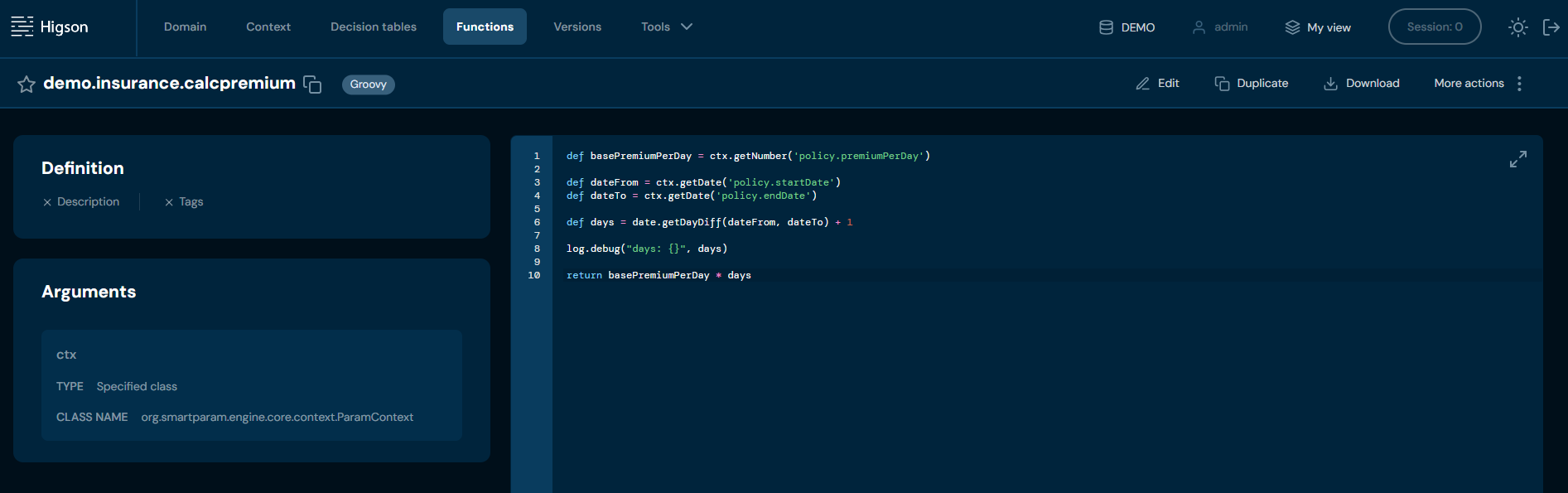
Task: Select the Functions tab
Action: pos(485,27)
